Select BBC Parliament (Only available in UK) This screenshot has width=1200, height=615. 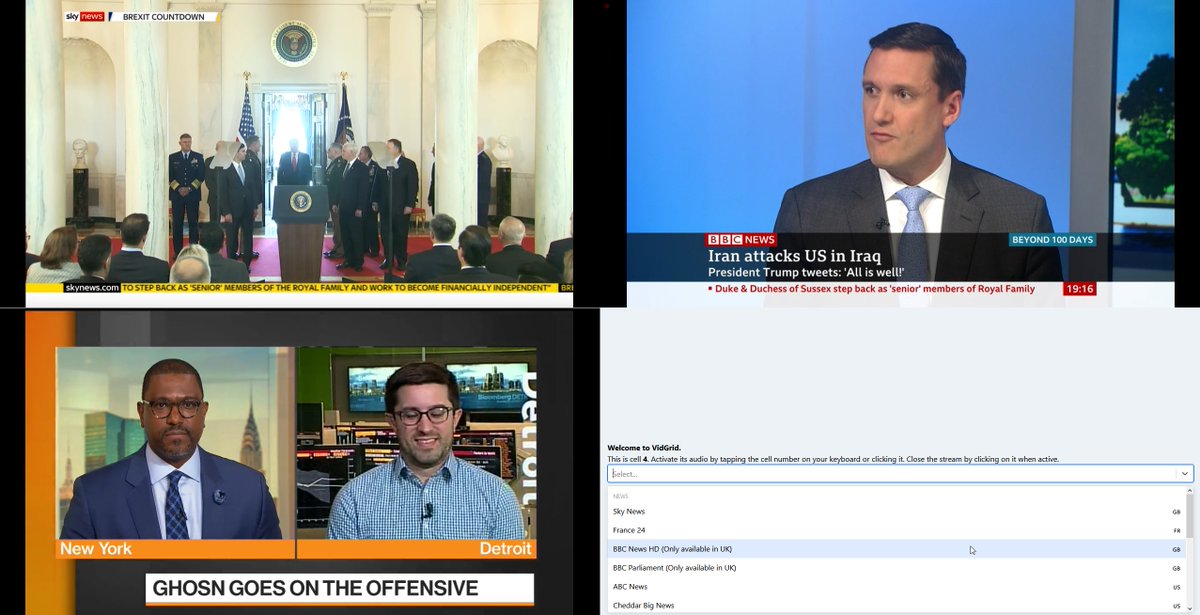click(896, 568)
